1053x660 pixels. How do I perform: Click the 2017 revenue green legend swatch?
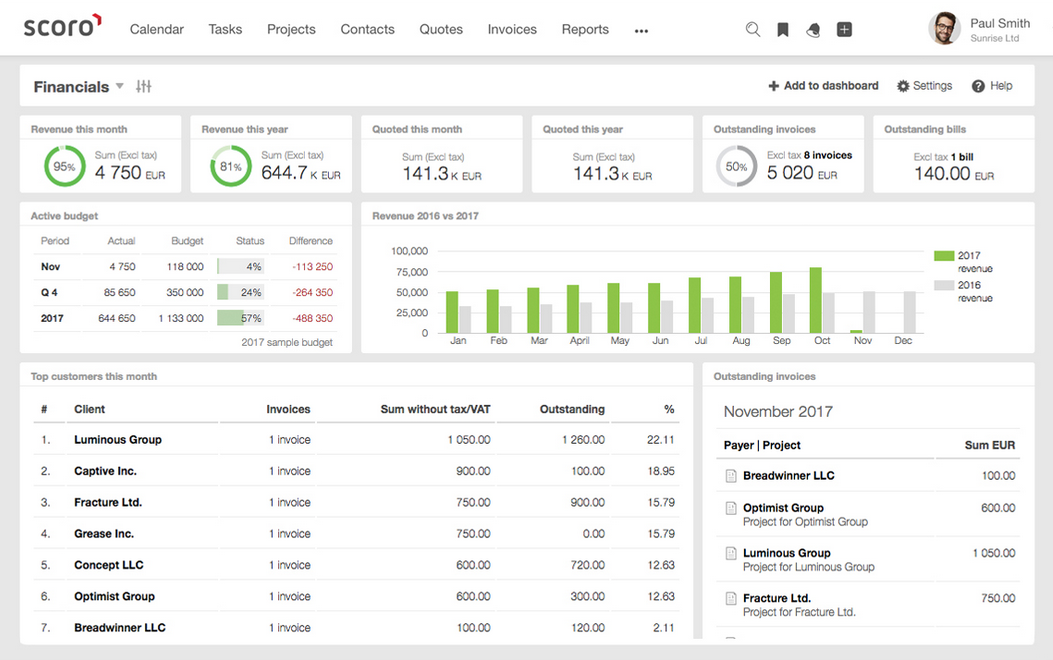click(944, 256)
